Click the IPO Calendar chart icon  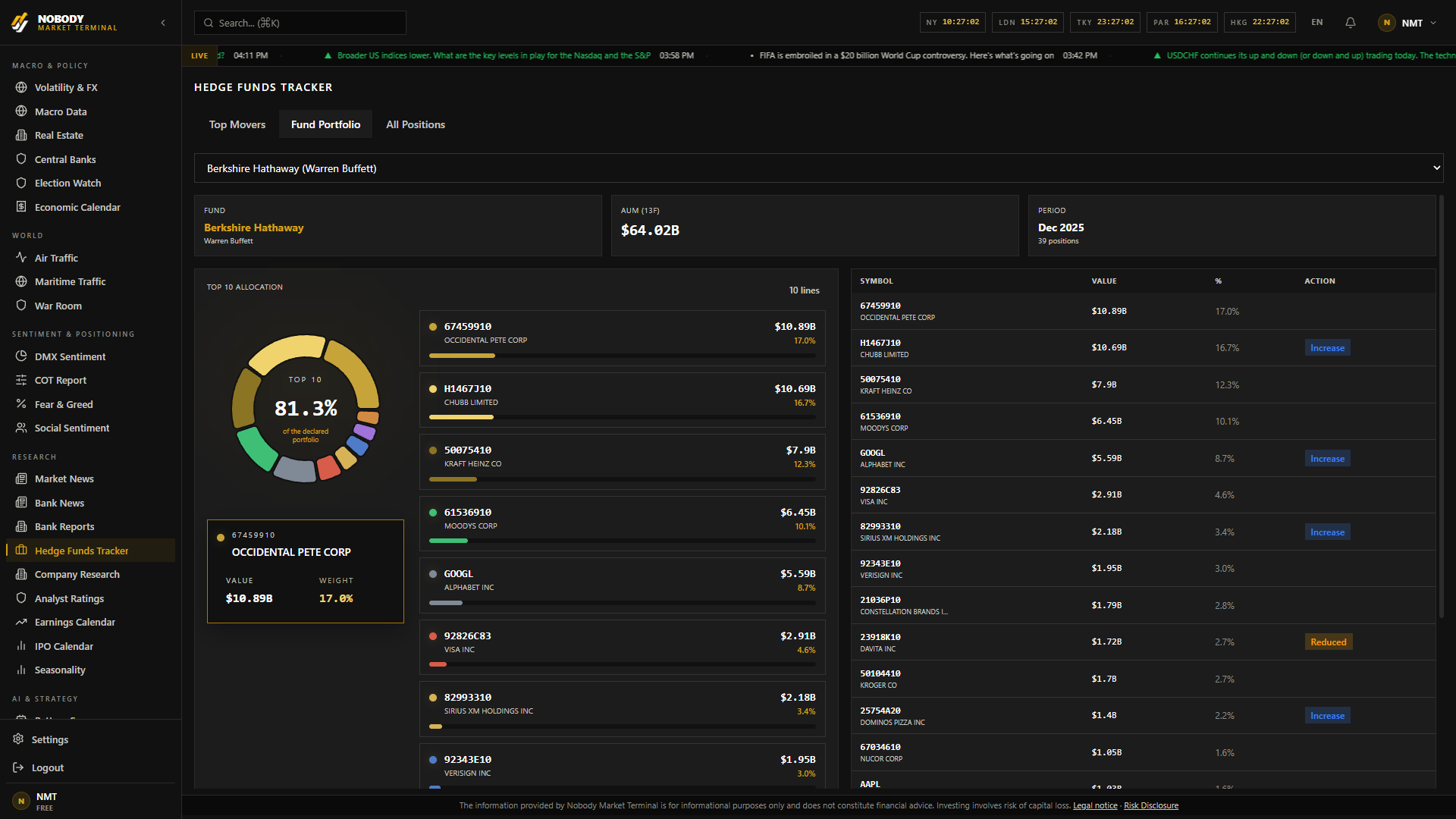pyautogui.click(x=21, y=646)
